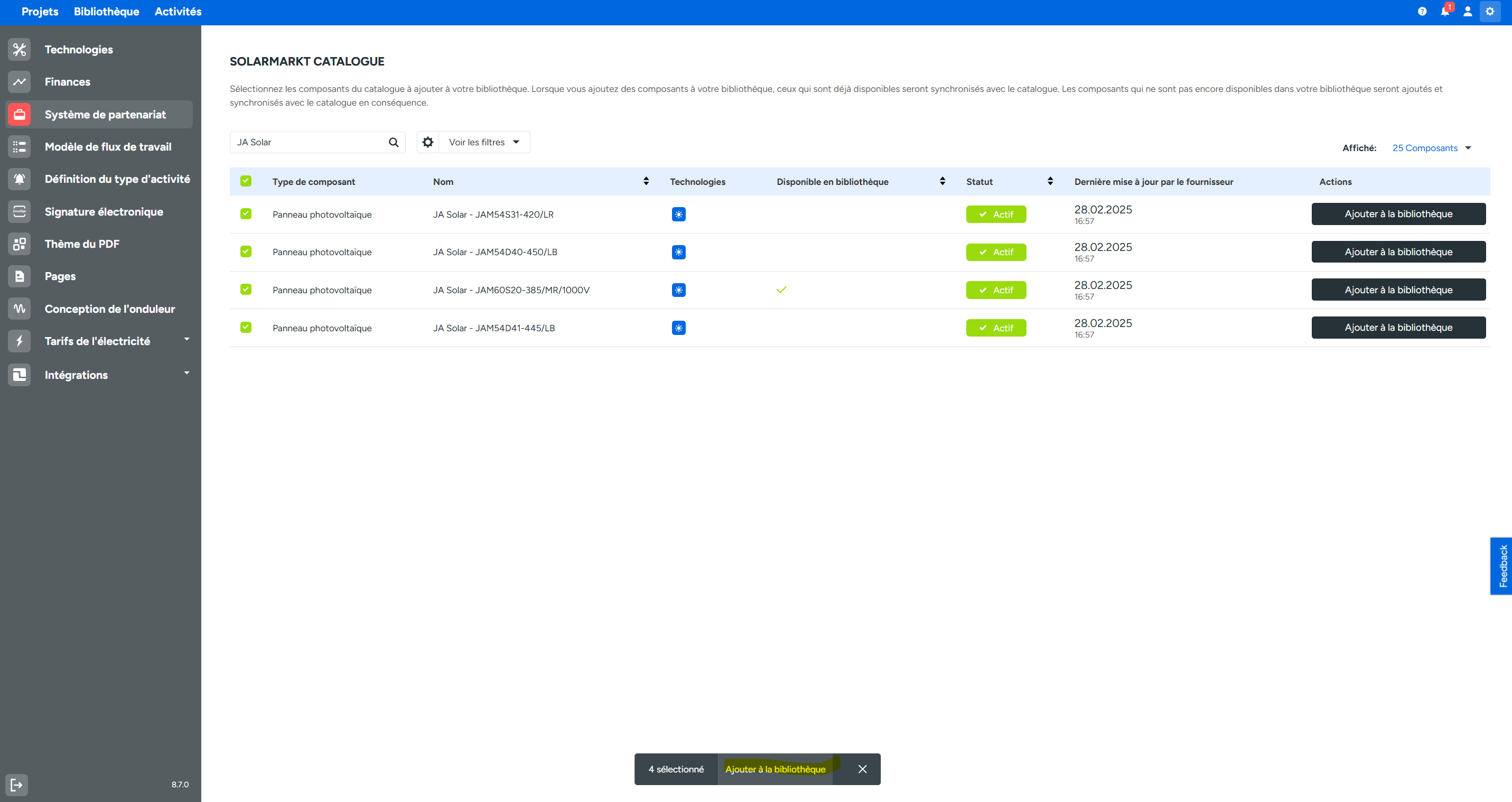
Task: Click the Technologies sidebar icon
Action: click(x=20, y=49)
